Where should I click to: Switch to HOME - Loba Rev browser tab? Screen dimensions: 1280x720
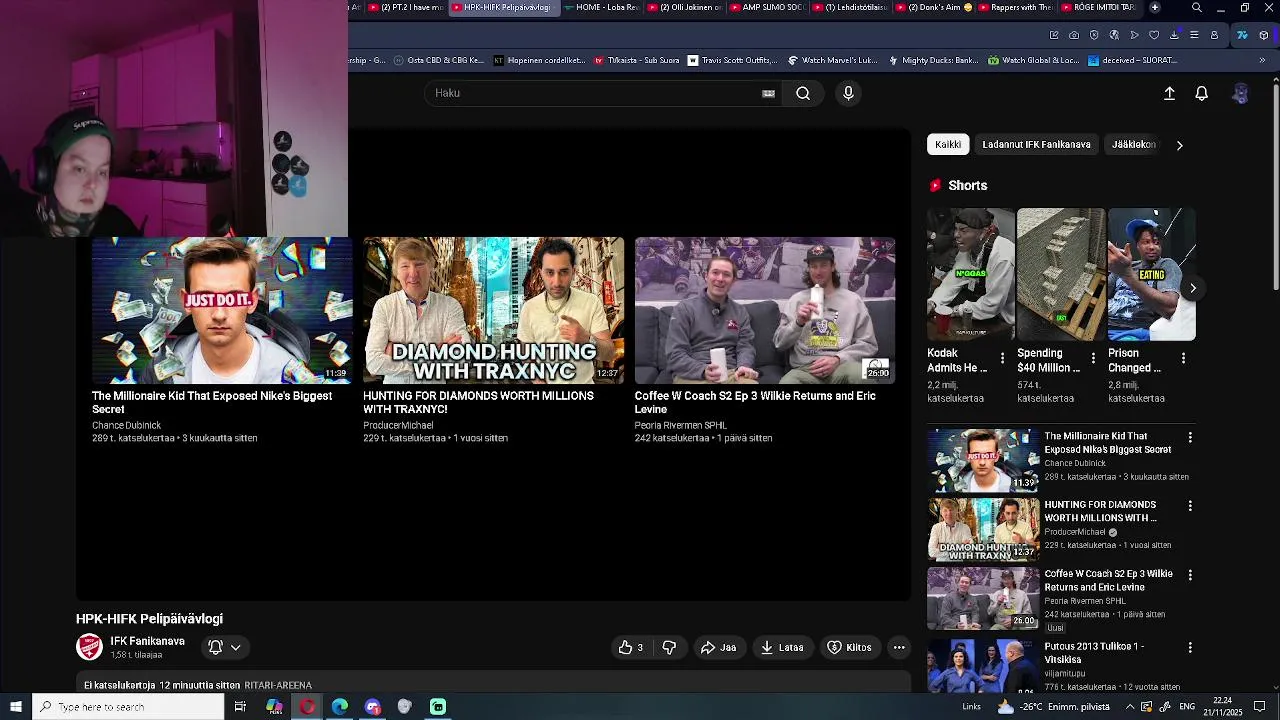(x=600, y=7)
